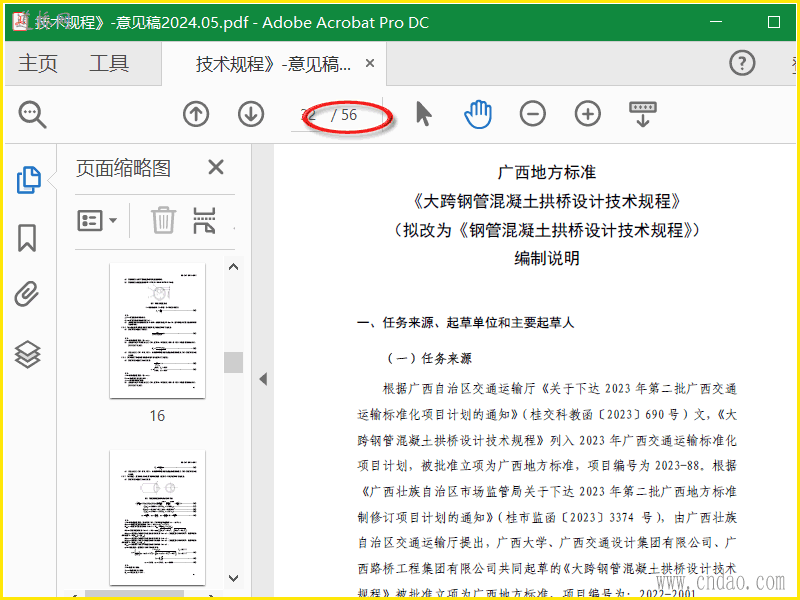
Task: Close the 页面缩略图 panel
Action: (x=216, y=167)
